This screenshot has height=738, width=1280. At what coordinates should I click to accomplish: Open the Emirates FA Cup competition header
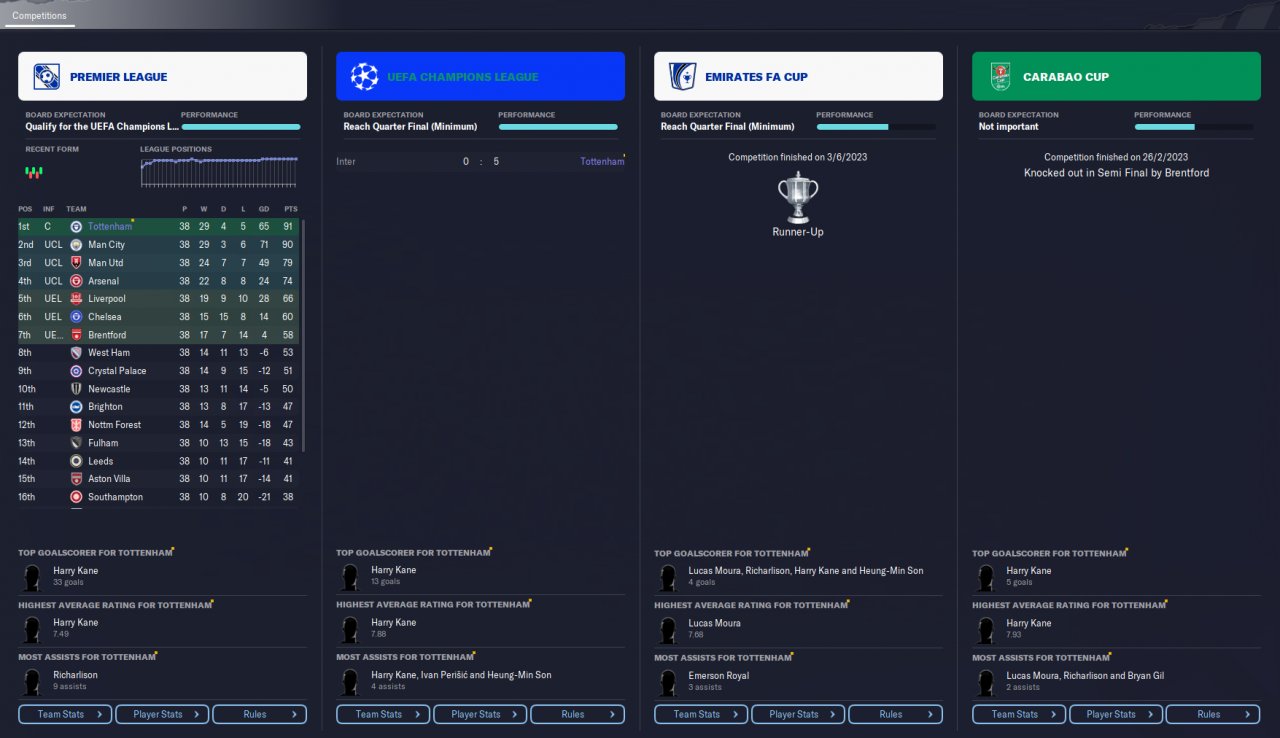tap(798, 76)
